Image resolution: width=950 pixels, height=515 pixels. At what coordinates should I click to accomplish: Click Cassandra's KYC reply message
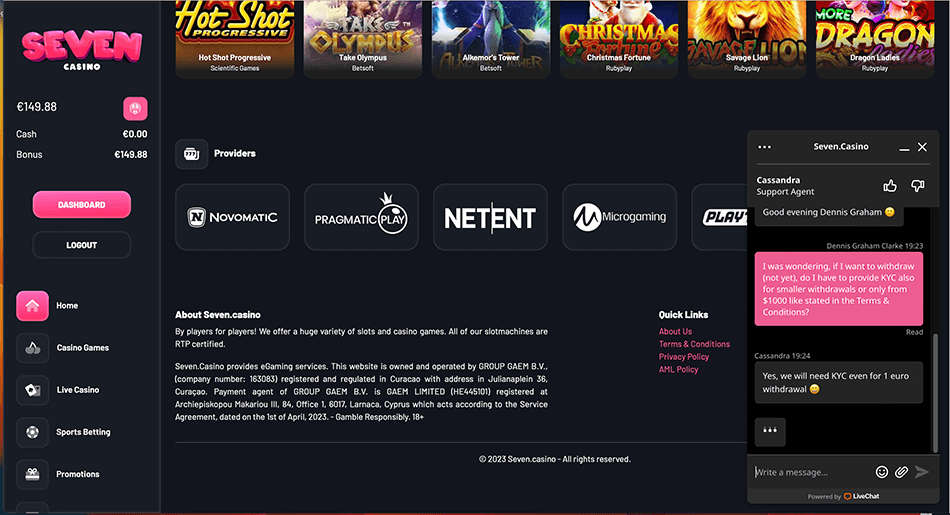839,382
